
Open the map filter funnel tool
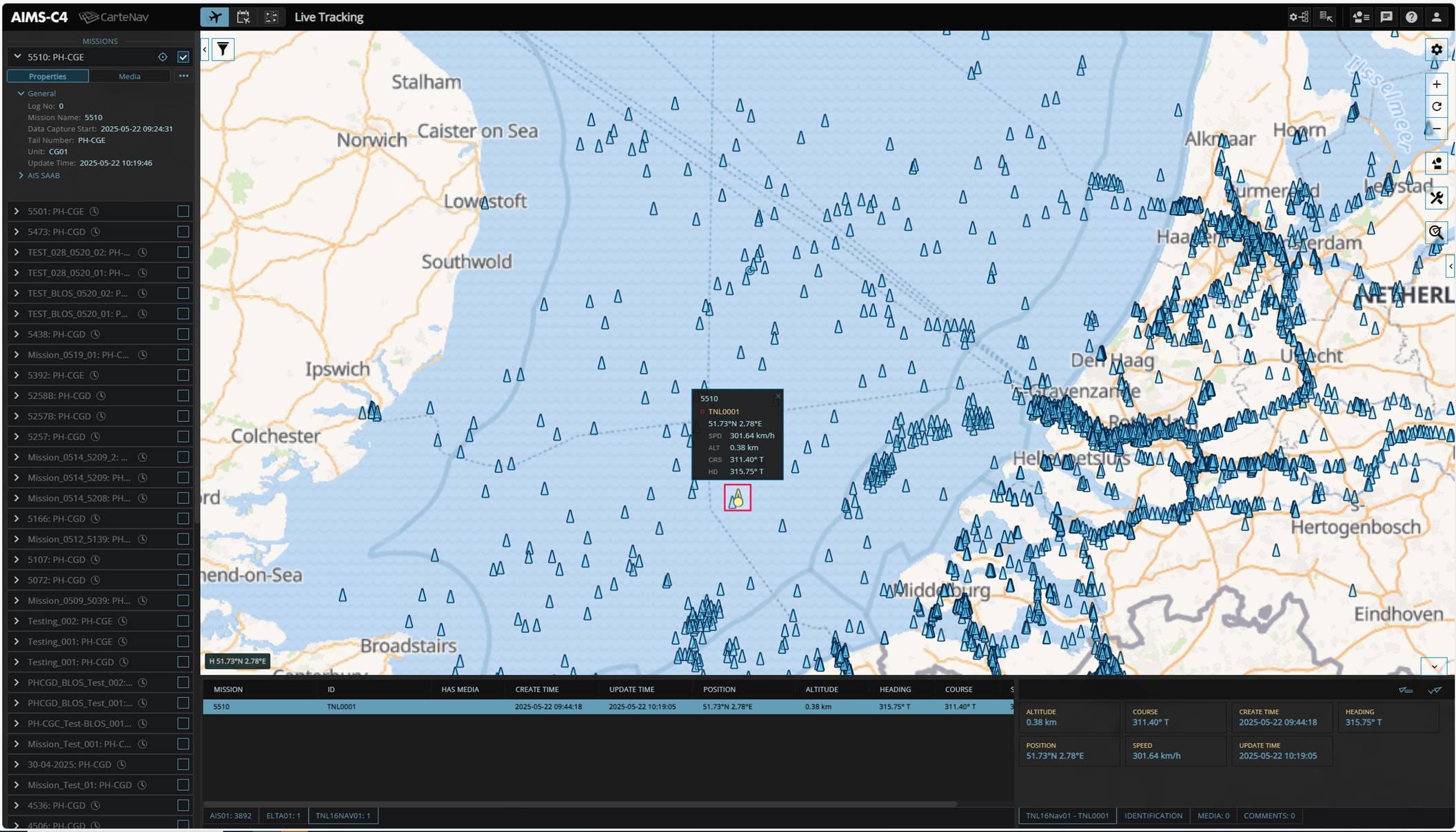(x=223, y=50)
